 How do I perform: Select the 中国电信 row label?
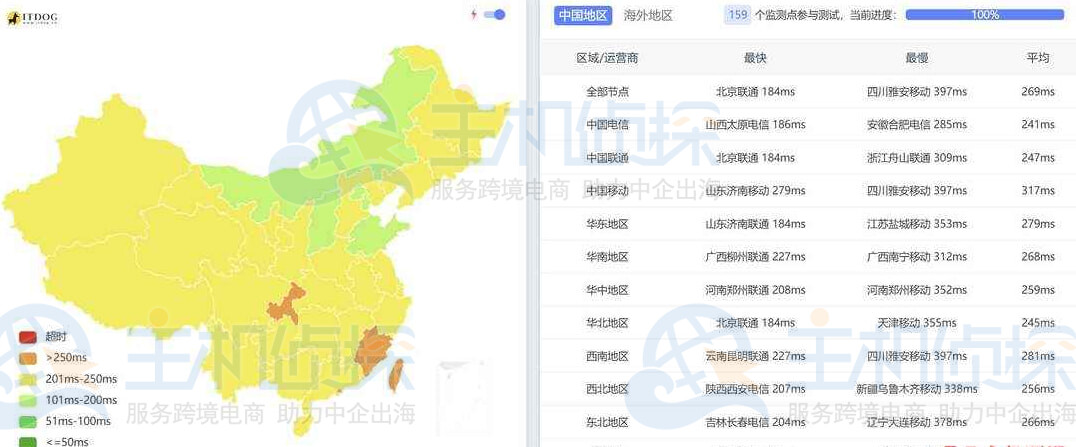pos(607,124)
